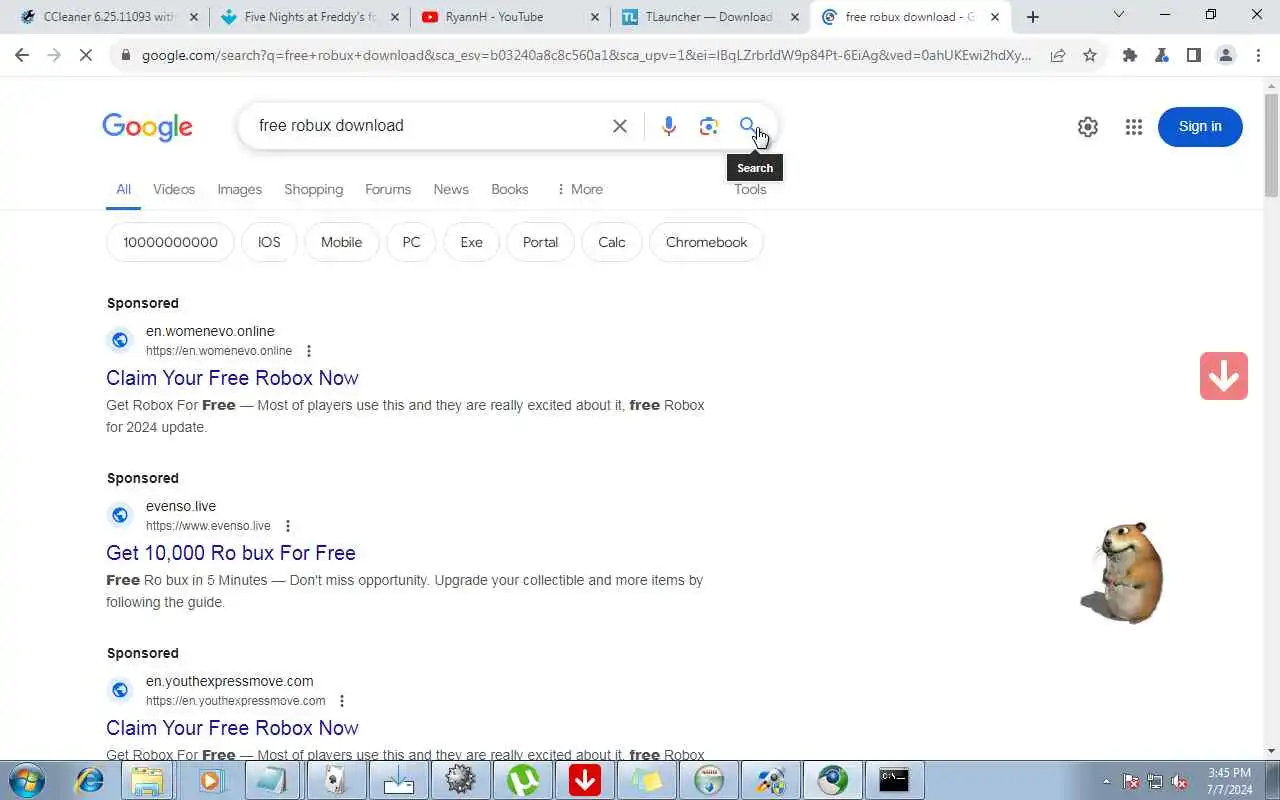Open the command prompt taskbar icon
The height and width of the screenshot is (800, 1280).
894,780
